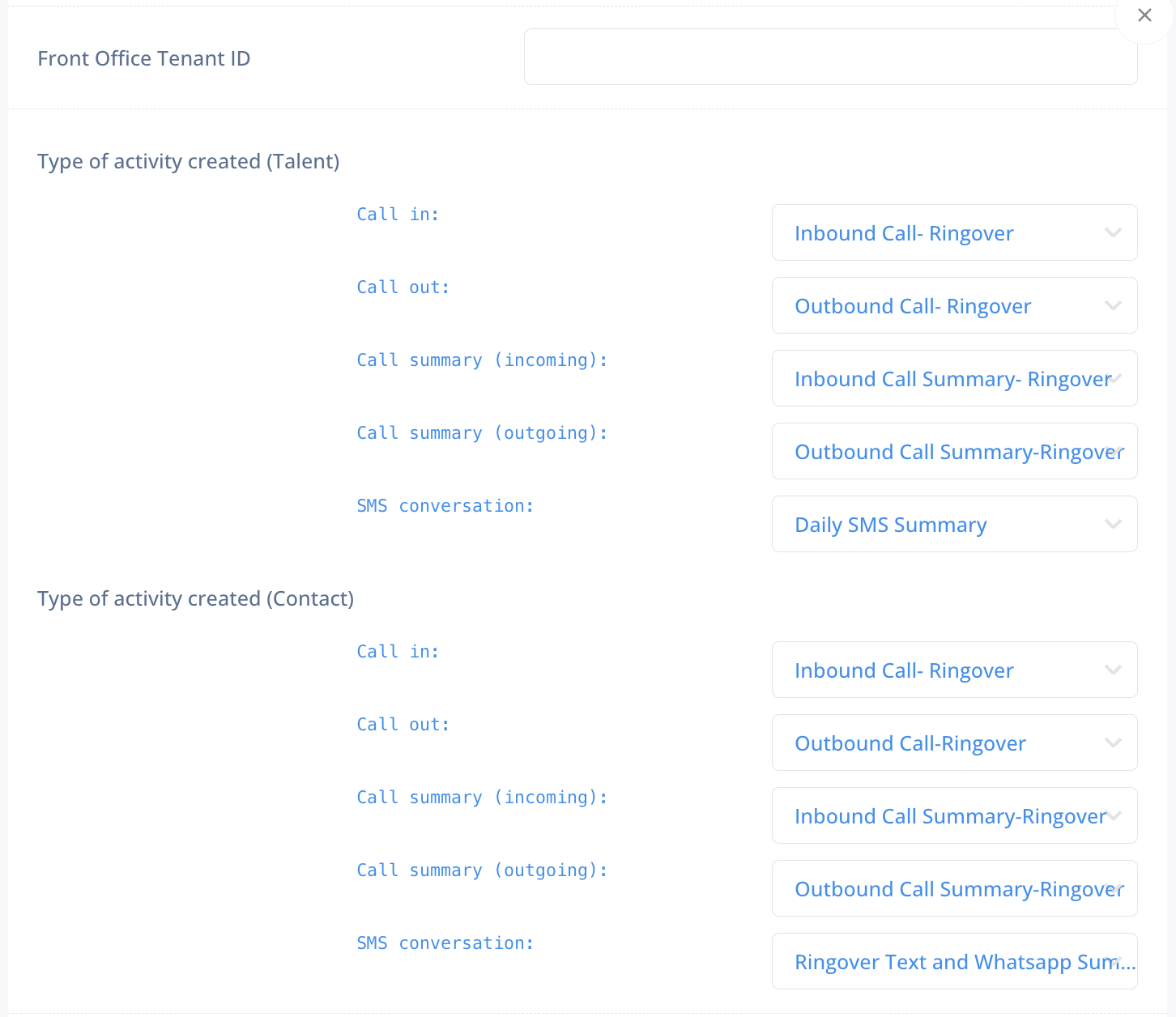Viewport: 1176px width, 1017px height.
Task: Click chevron arrow of Contact Call in
Action: click(1113, 670)
